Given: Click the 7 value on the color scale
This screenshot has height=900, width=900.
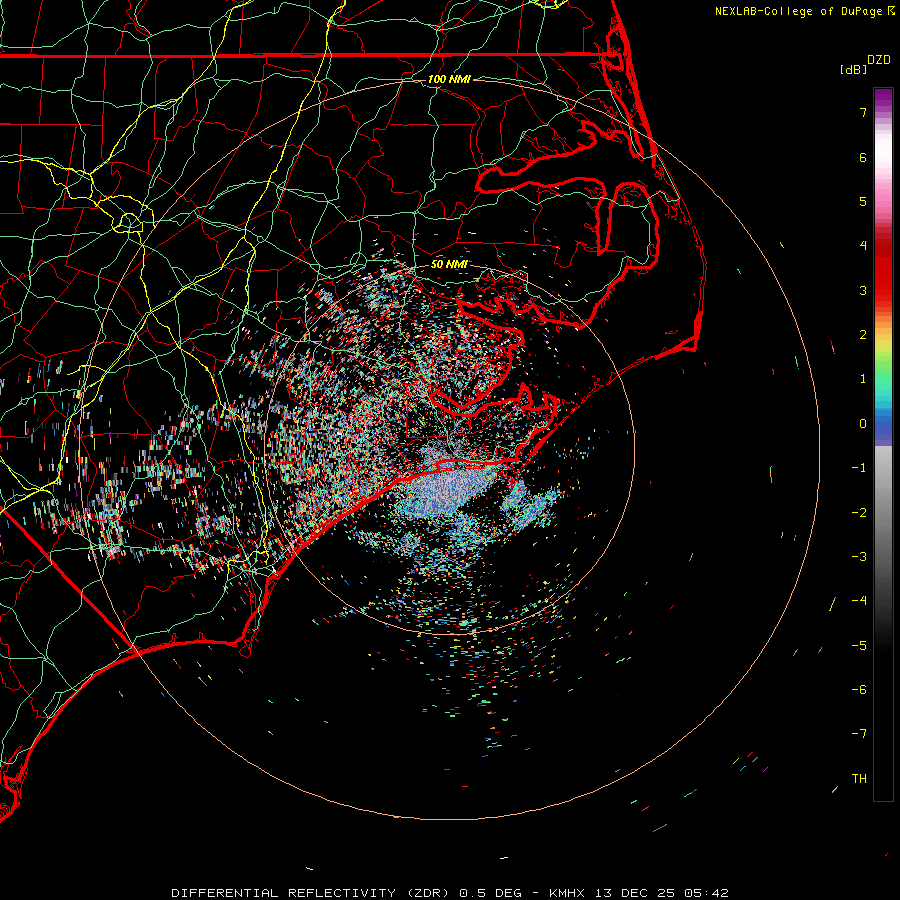Looking at the screenshot, I should pos(863,113).
